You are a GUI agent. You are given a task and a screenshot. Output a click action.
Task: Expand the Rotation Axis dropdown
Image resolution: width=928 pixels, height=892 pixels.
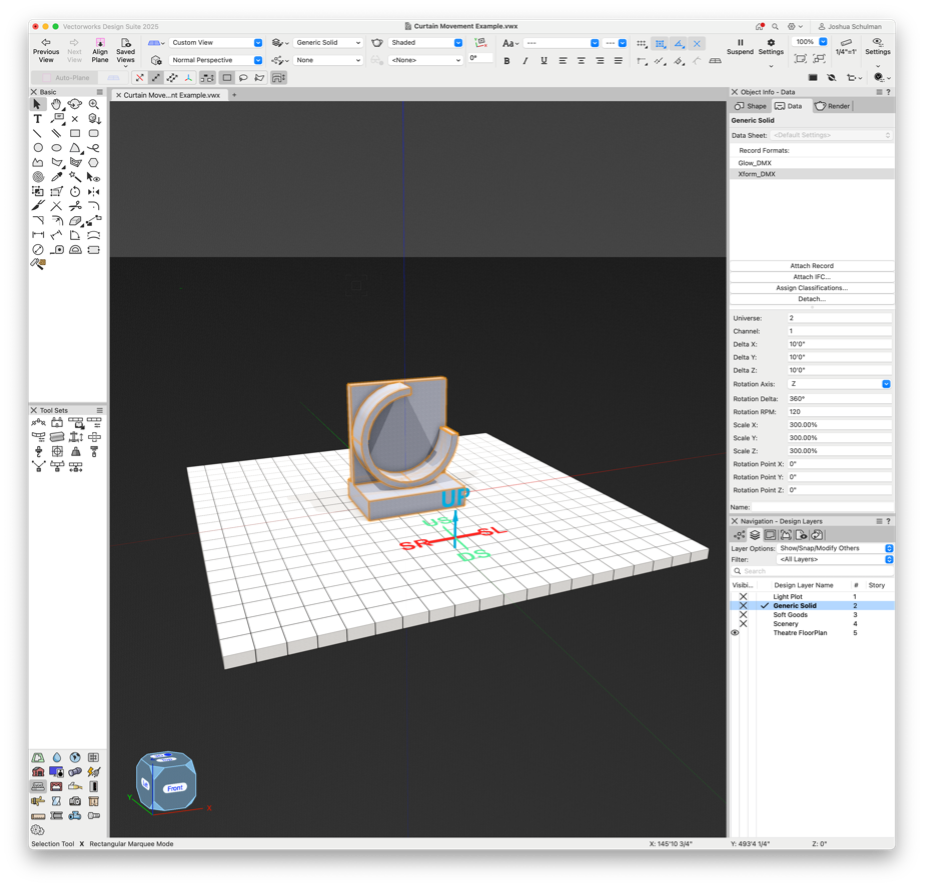(838, 384)
